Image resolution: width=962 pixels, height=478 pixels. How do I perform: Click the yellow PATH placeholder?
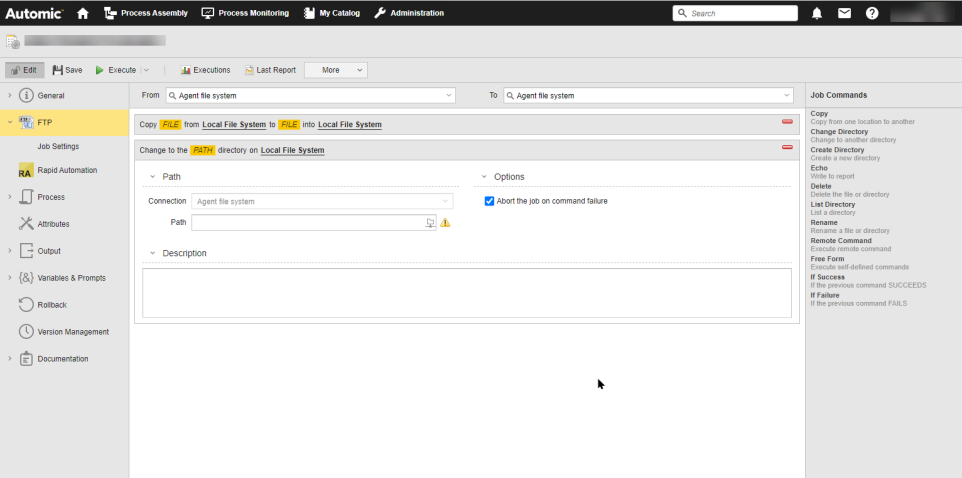coord(202,150)
